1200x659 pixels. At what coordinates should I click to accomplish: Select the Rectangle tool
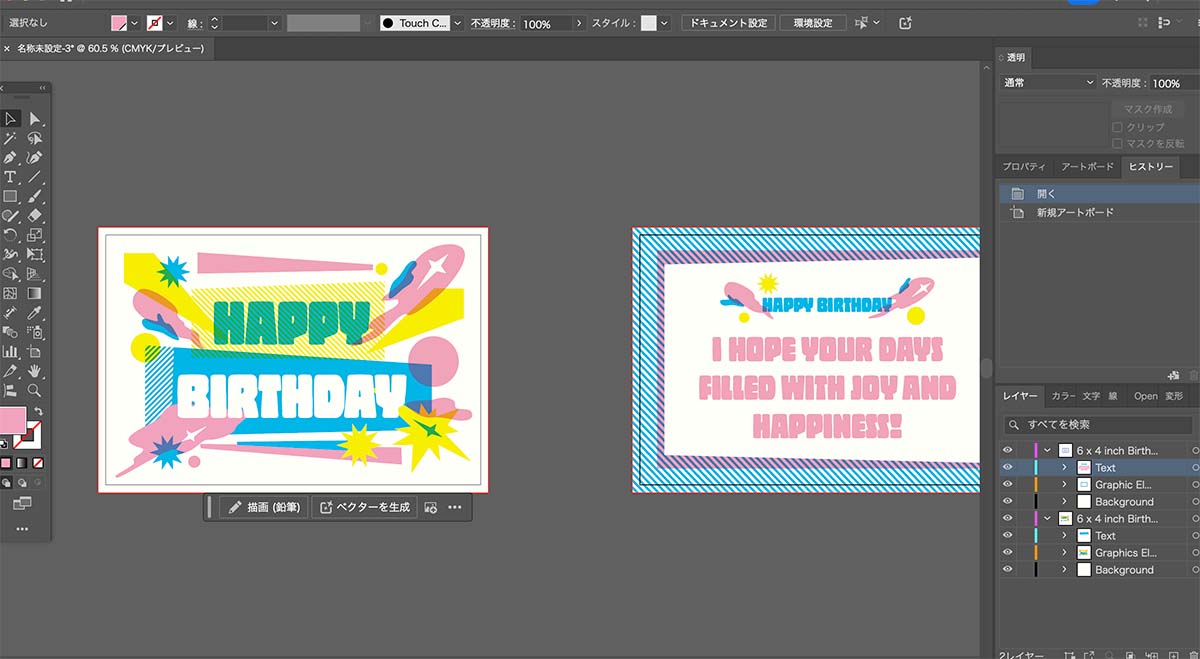[10, 196]
